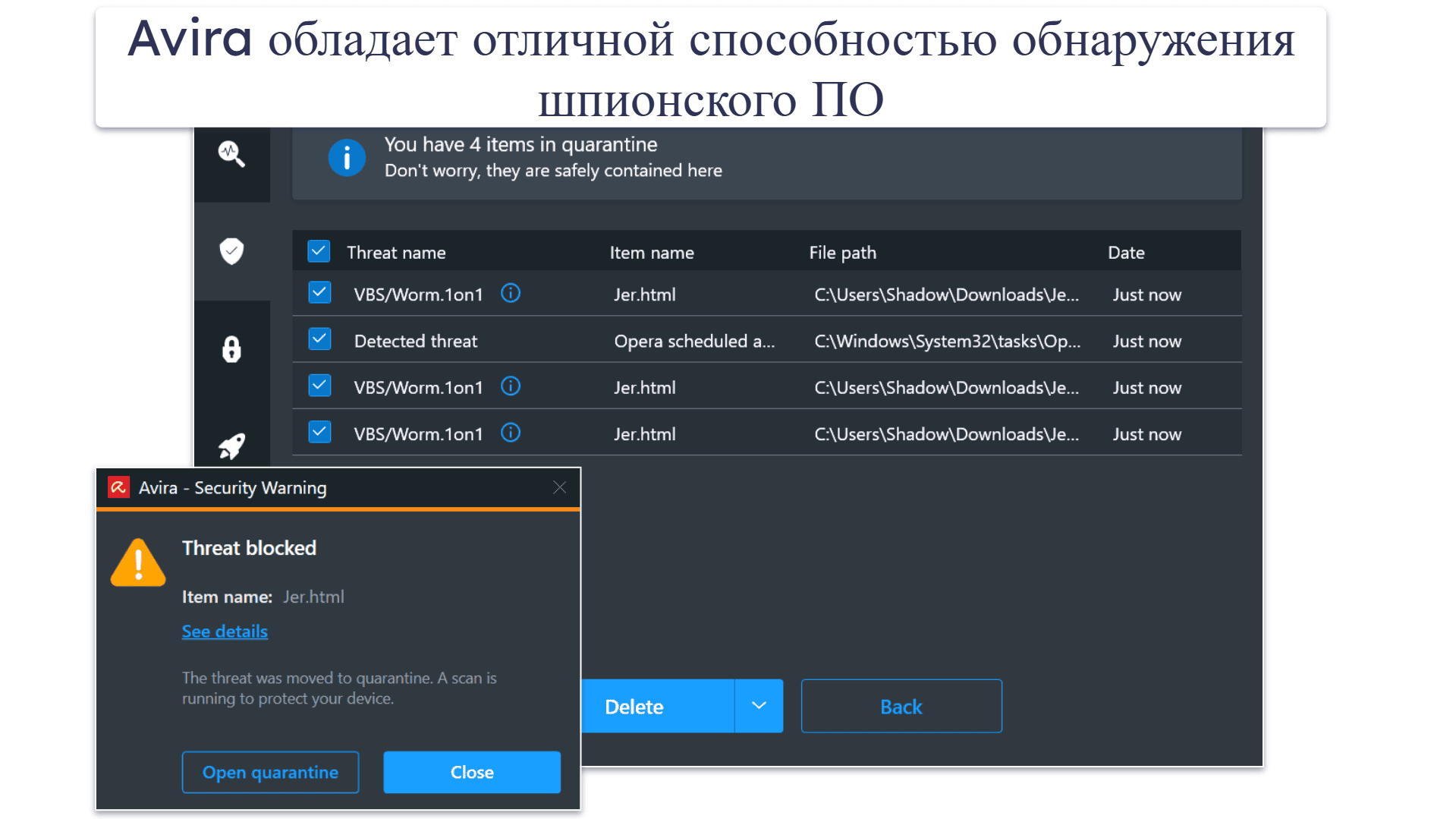The height and width of the screenshot is (819, 1456).
Task: Click the Jer.html item name in the popup
Action: pos(313,597)
